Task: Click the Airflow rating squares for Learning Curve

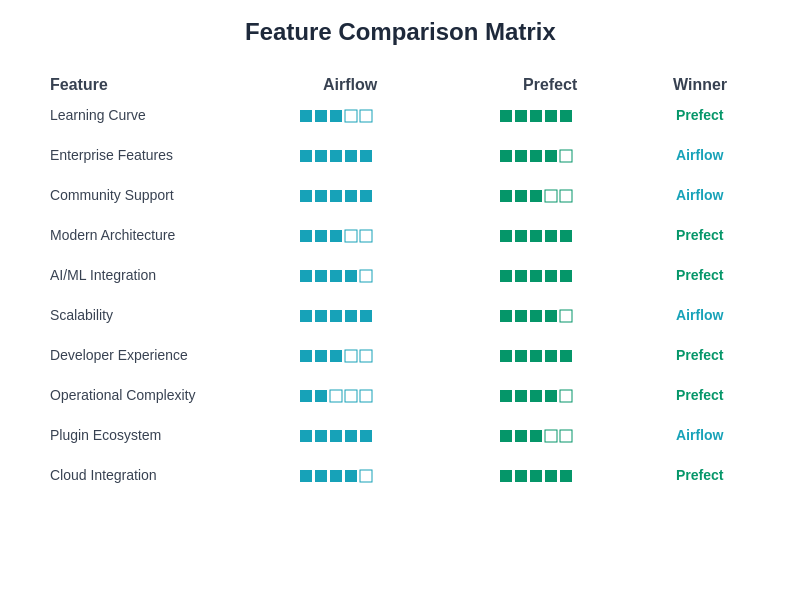Action: 336,116
